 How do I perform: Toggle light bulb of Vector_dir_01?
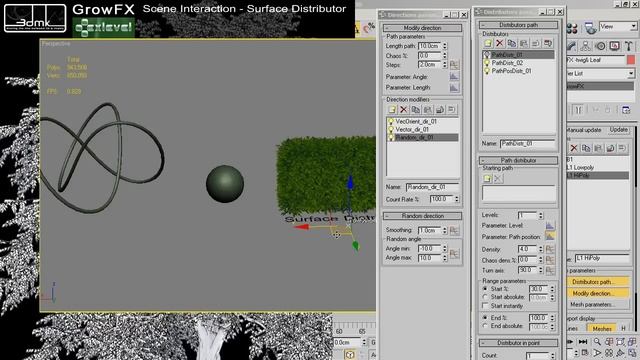point(391,129)
